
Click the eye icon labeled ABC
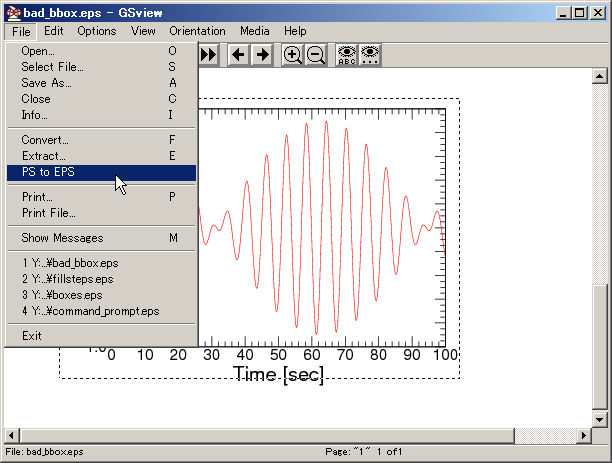(347, 55)
